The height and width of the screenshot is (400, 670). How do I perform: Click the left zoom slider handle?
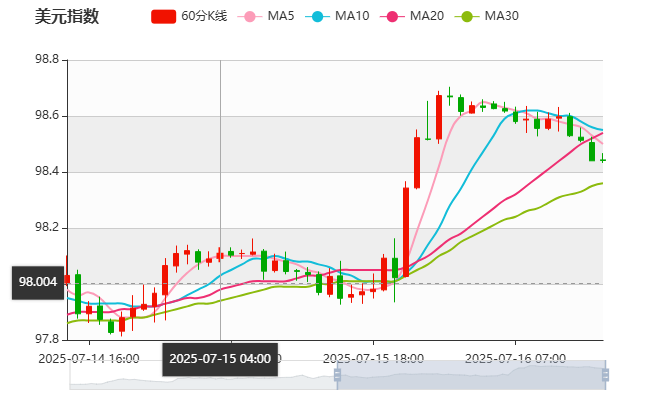tap(337, 375)
